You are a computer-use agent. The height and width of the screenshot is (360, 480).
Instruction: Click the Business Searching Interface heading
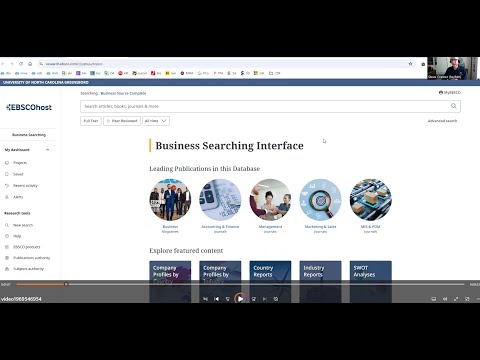(x=229, y=146)
